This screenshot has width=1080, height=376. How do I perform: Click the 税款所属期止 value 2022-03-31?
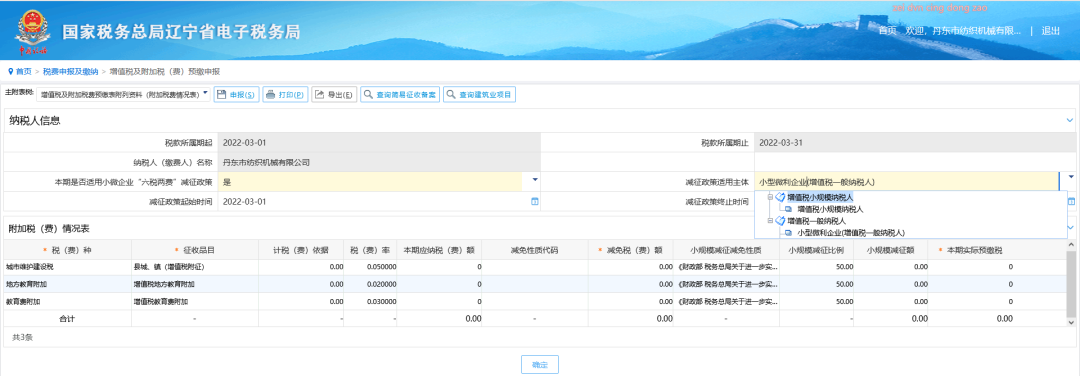tap(780, 143)
